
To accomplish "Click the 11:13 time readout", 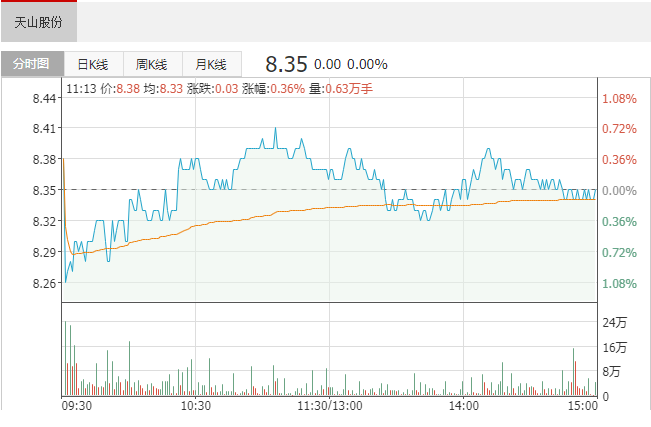I will [x=81, y=88].
